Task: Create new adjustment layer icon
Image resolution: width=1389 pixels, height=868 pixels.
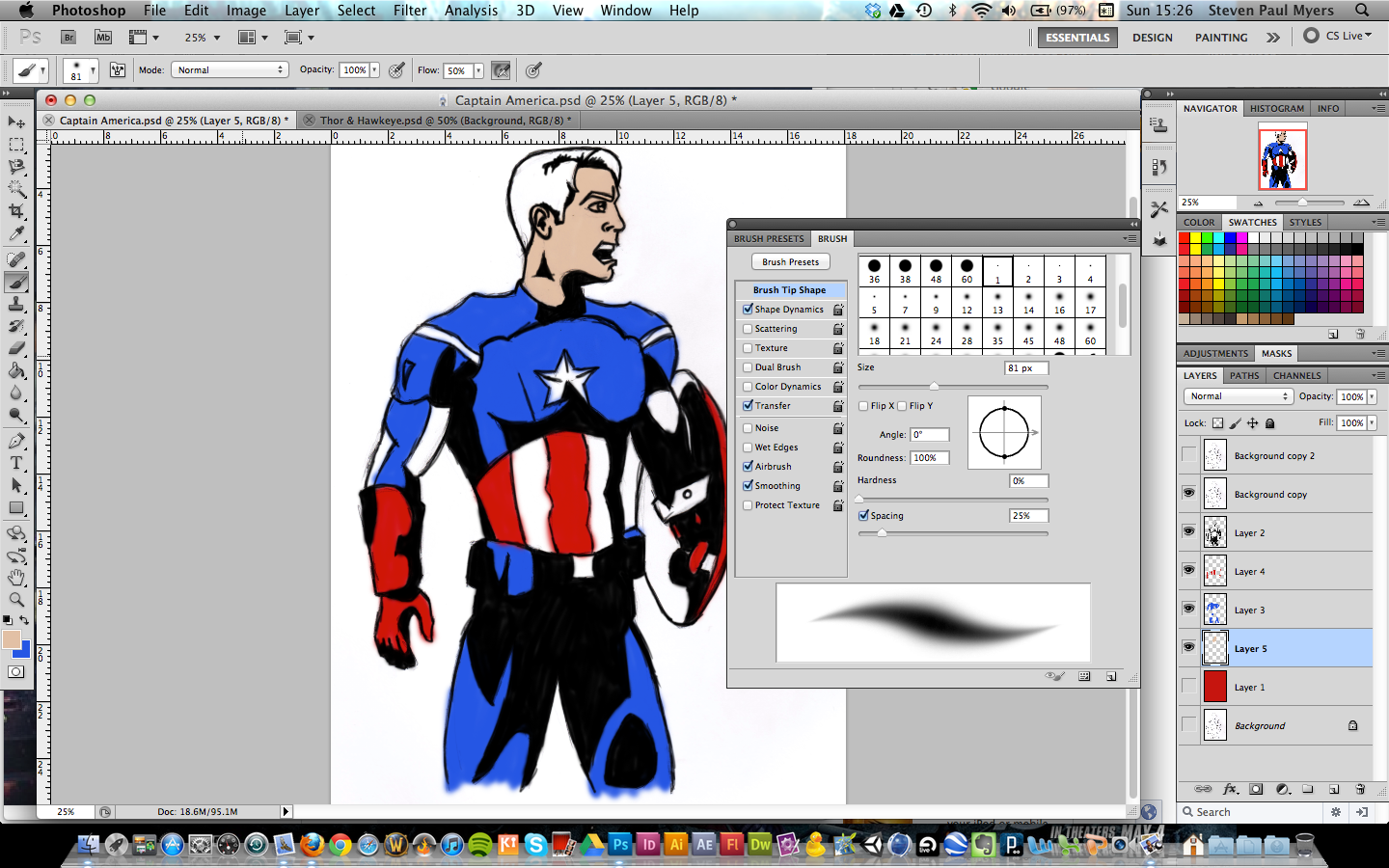Action: 1282,789
